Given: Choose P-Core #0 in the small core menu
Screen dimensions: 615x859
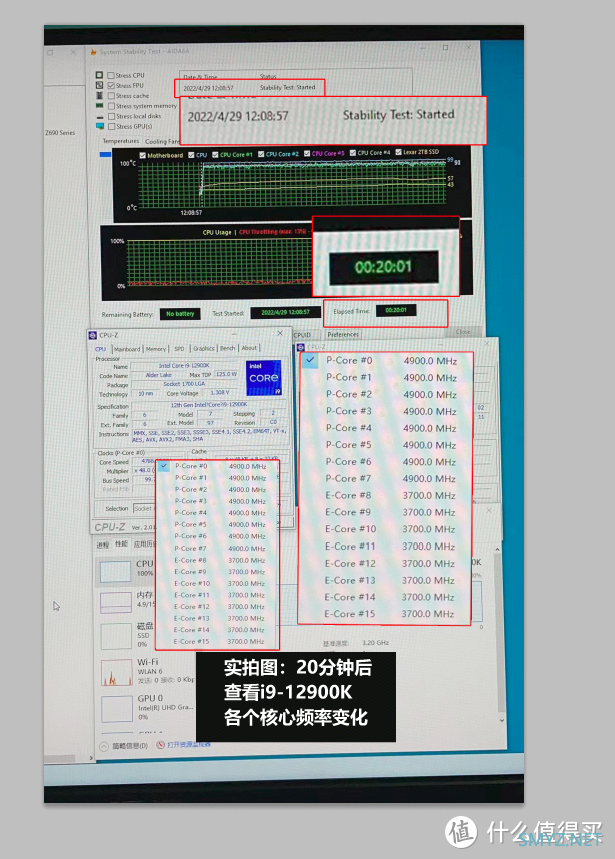Looking at the screenshot, I should (x=219, y=466).
